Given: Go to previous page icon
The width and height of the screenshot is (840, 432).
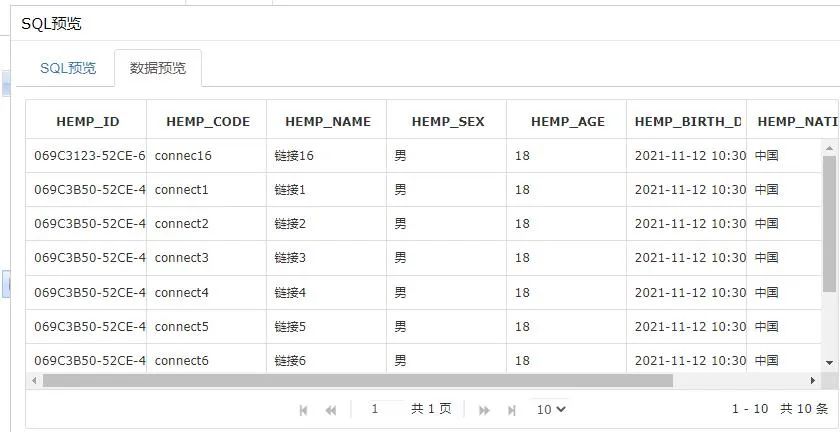Looking at the screenshot, I should (x=331, y=410).
